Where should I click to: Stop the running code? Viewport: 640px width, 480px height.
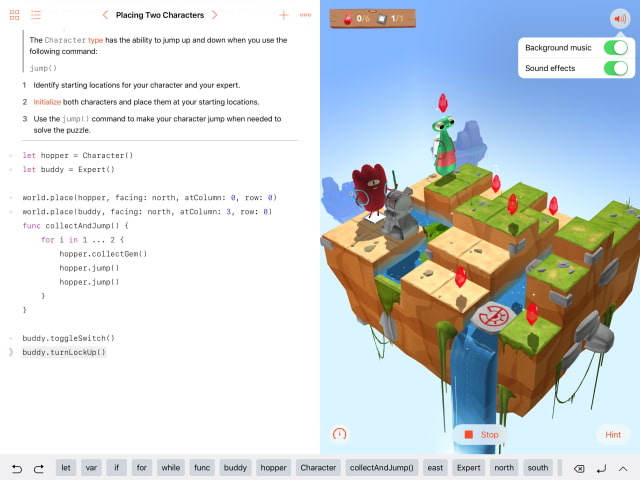pos(481,435)
